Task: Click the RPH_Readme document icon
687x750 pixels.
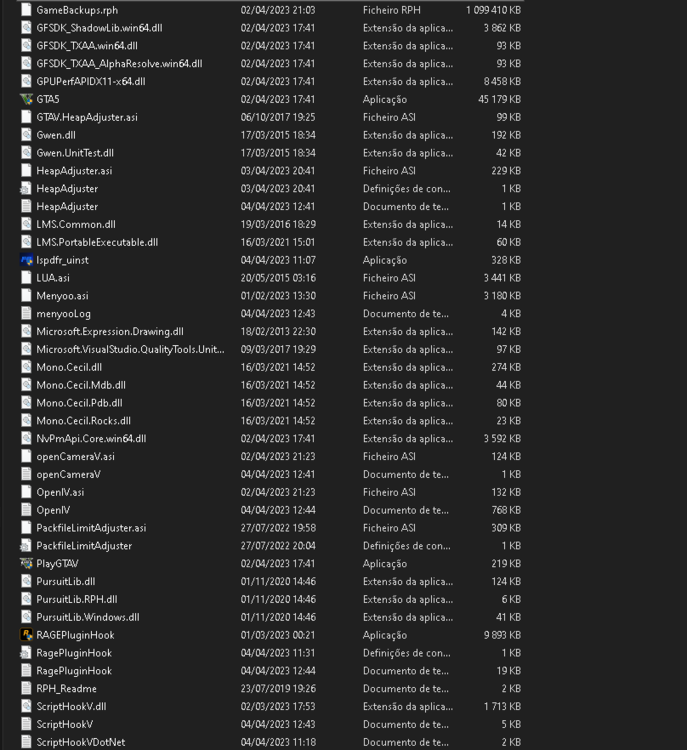Action: pos(26,689)
